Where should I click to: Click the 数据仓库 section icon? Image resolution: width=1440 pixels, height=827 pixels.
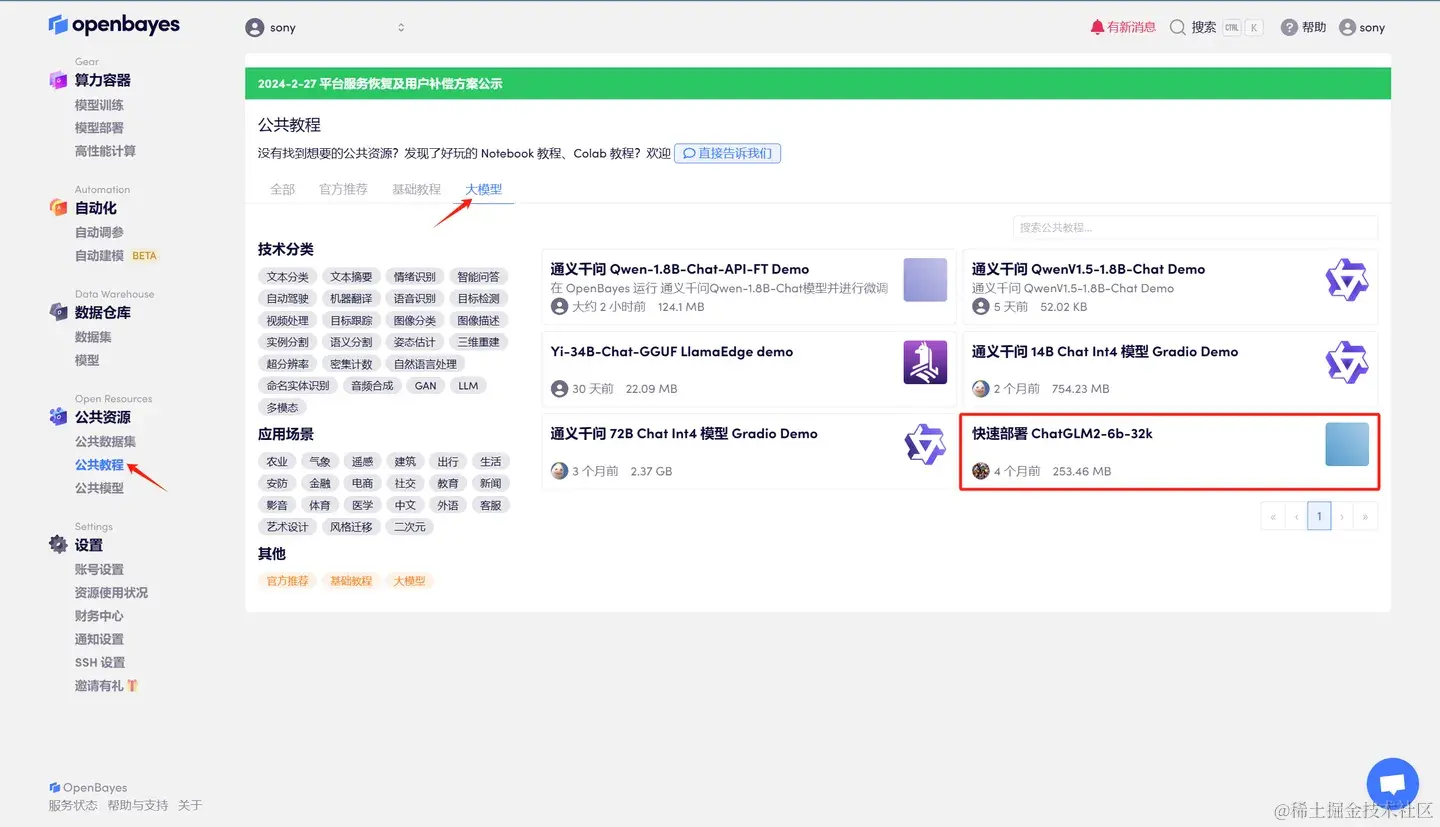[58, 312]
